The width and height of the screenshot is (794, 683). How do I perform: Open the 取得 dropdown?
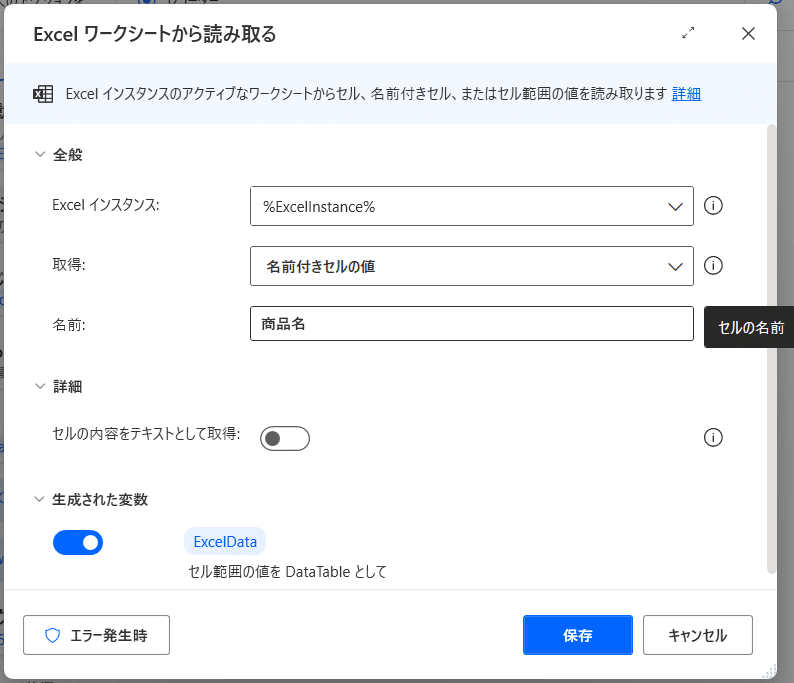click(x=471, y=266)
